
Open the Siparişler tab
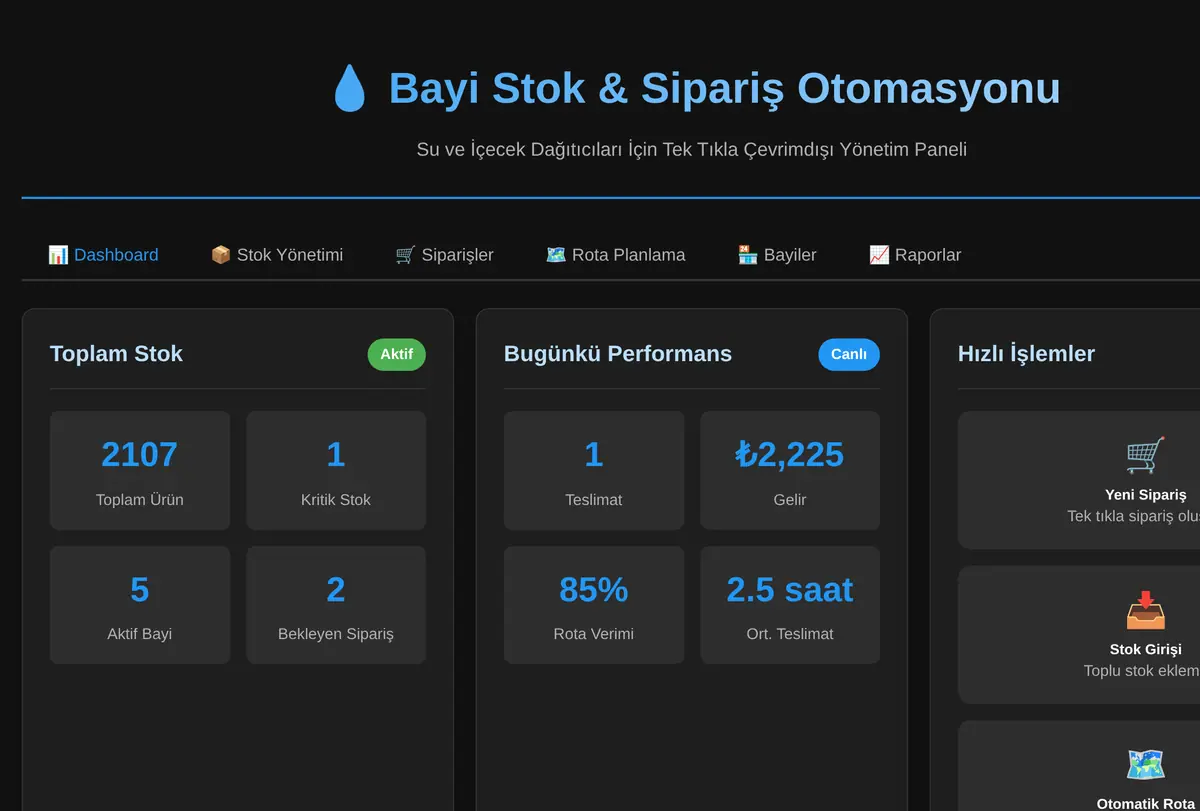pos(444,255)
